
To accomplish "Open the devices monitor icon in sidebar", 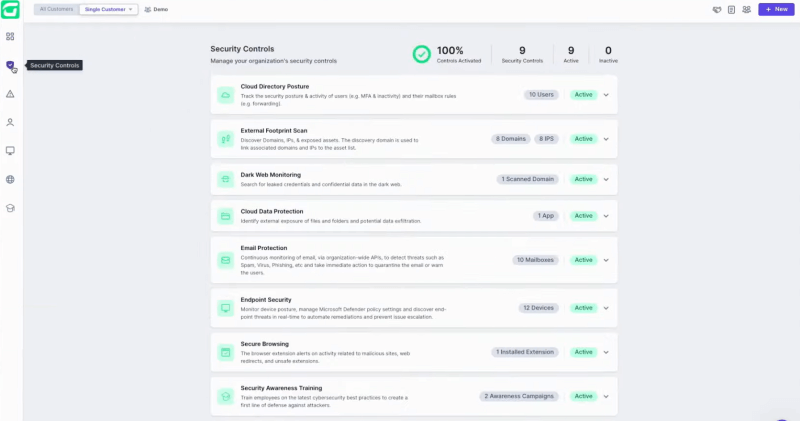I will coord(10,151).
